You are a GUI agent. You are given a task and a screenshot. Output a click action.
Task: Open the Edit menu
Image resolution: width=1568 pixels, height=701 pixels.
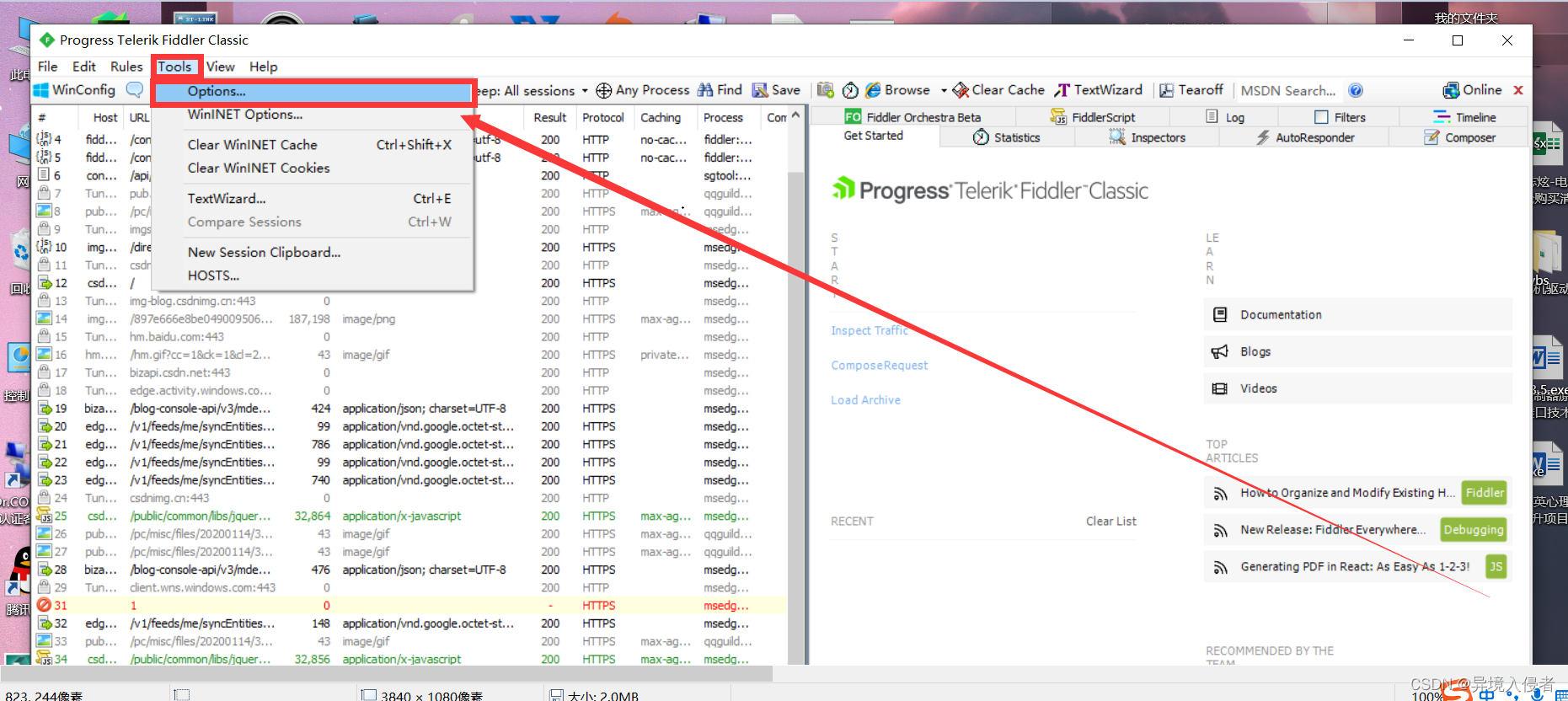click(x=84, y=67)
